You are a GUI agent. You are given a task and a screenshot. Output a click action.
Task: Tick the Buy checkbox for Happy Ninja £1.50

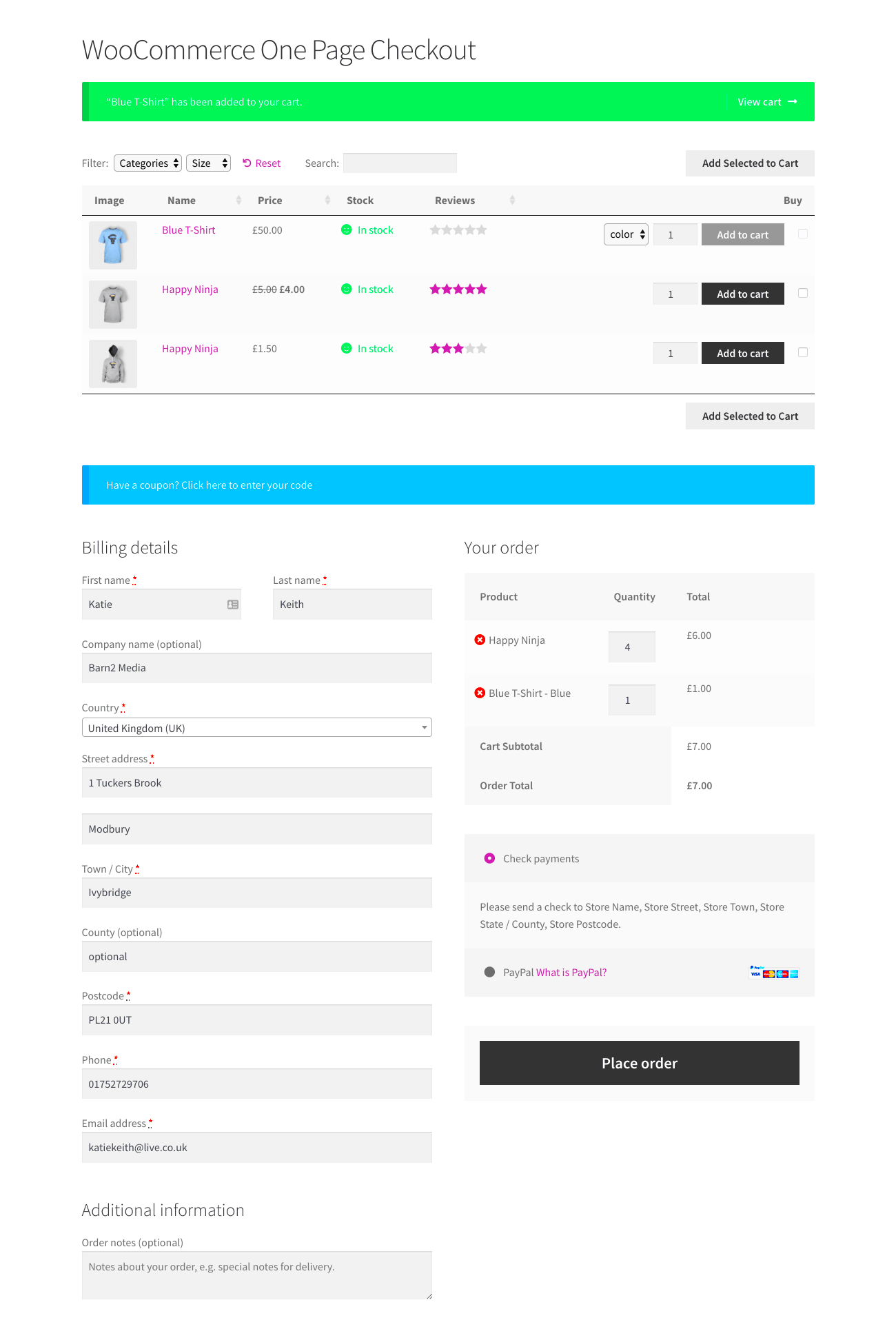(803, 352)
